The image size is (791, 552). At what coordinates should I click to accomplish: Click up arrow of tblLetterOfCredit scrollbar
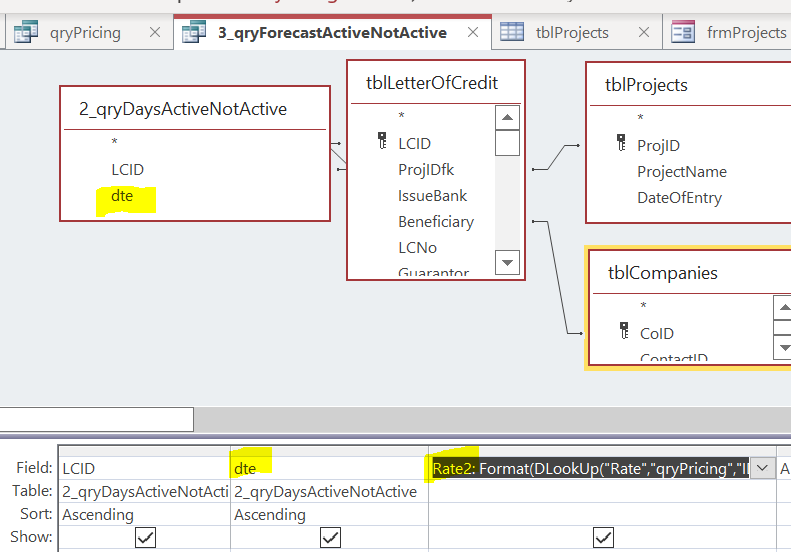coord(507,118)
